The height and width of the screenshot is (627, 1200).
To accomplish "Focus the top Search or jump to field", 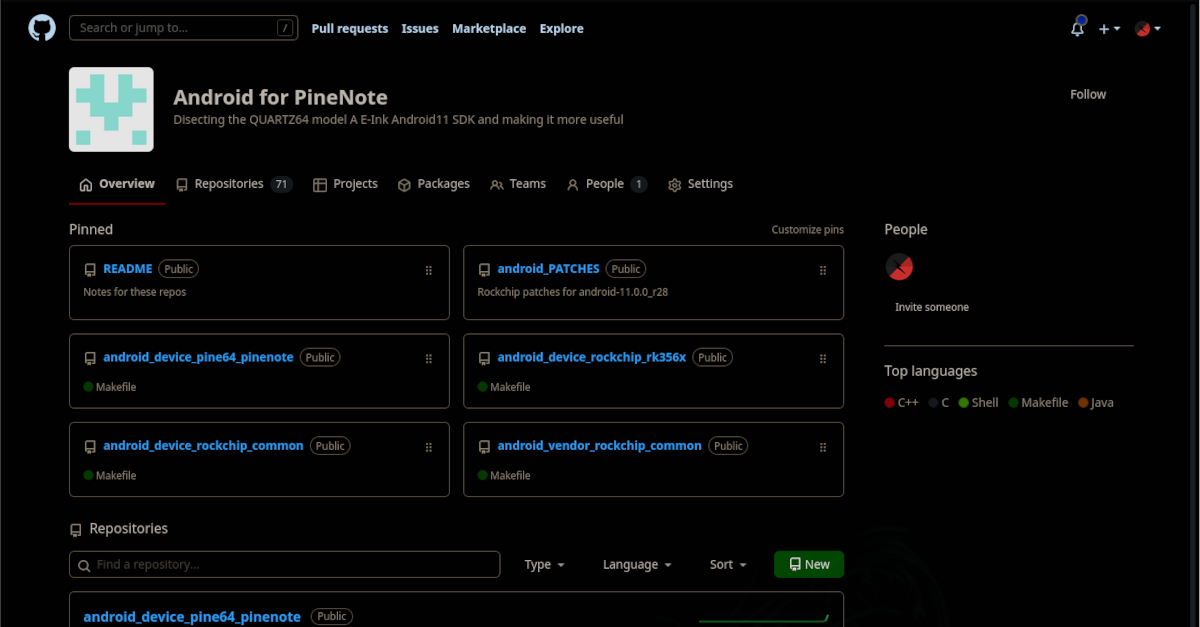I will 184,28.
